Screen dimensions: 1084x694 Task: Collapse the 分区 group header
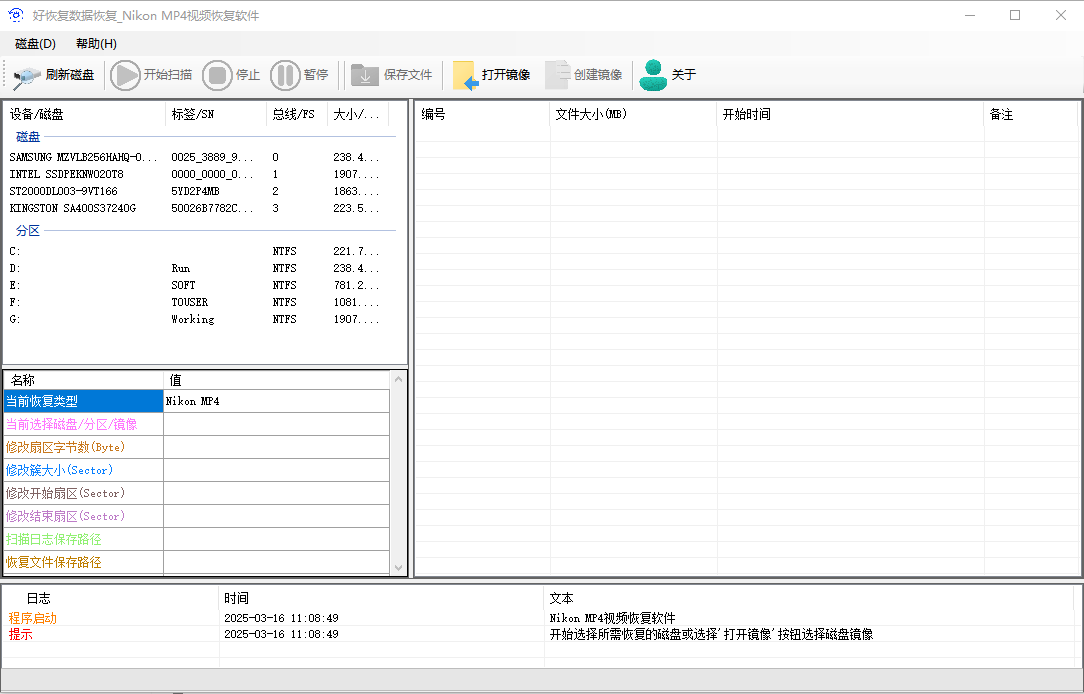tap(28, 231)
